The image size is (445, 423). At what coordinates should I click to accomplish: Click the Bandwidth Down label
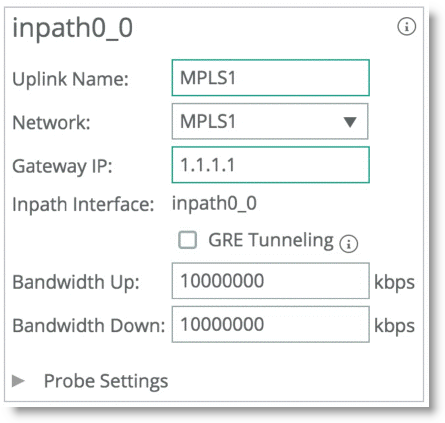(89, 325)
